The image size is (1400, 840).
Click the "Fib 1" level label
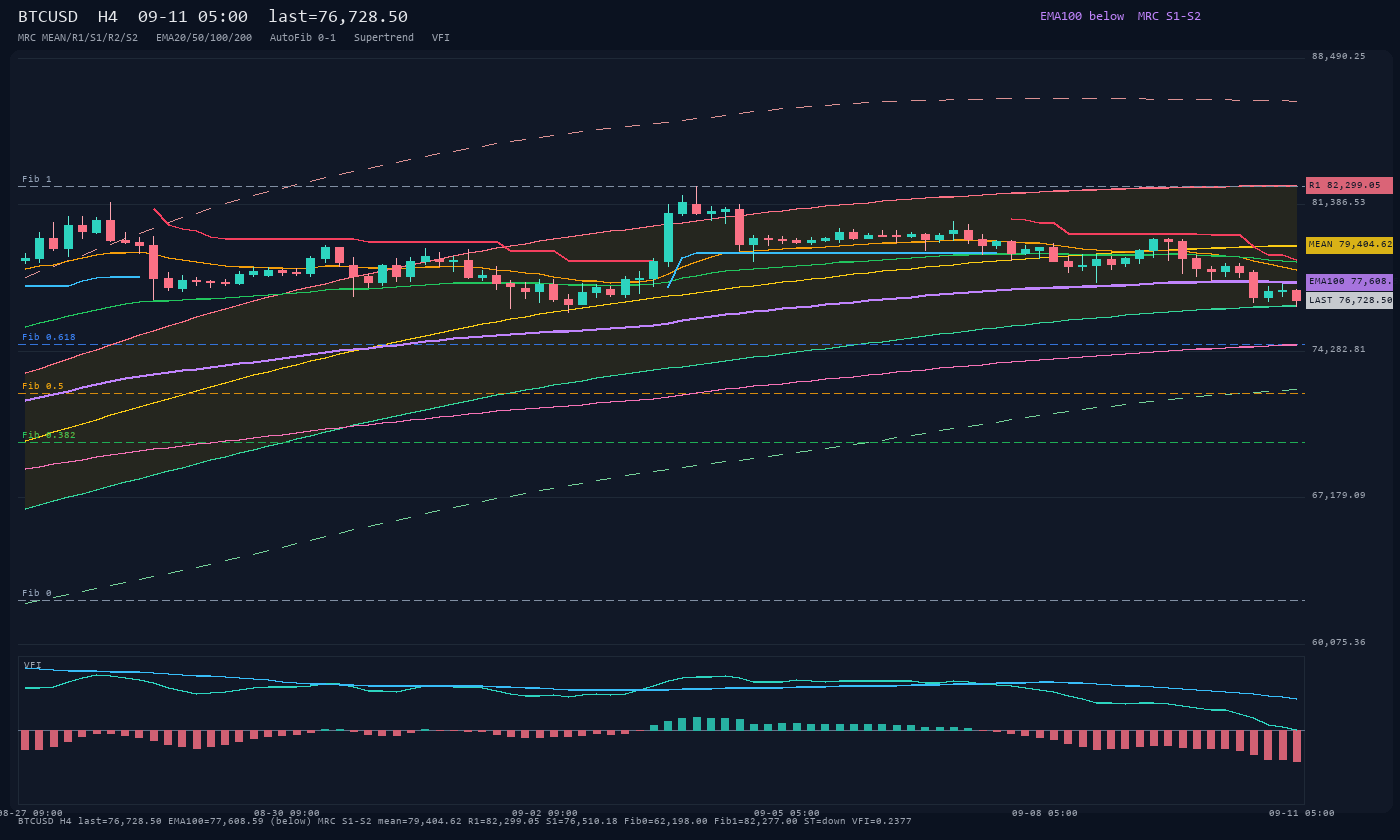[37, 179]
